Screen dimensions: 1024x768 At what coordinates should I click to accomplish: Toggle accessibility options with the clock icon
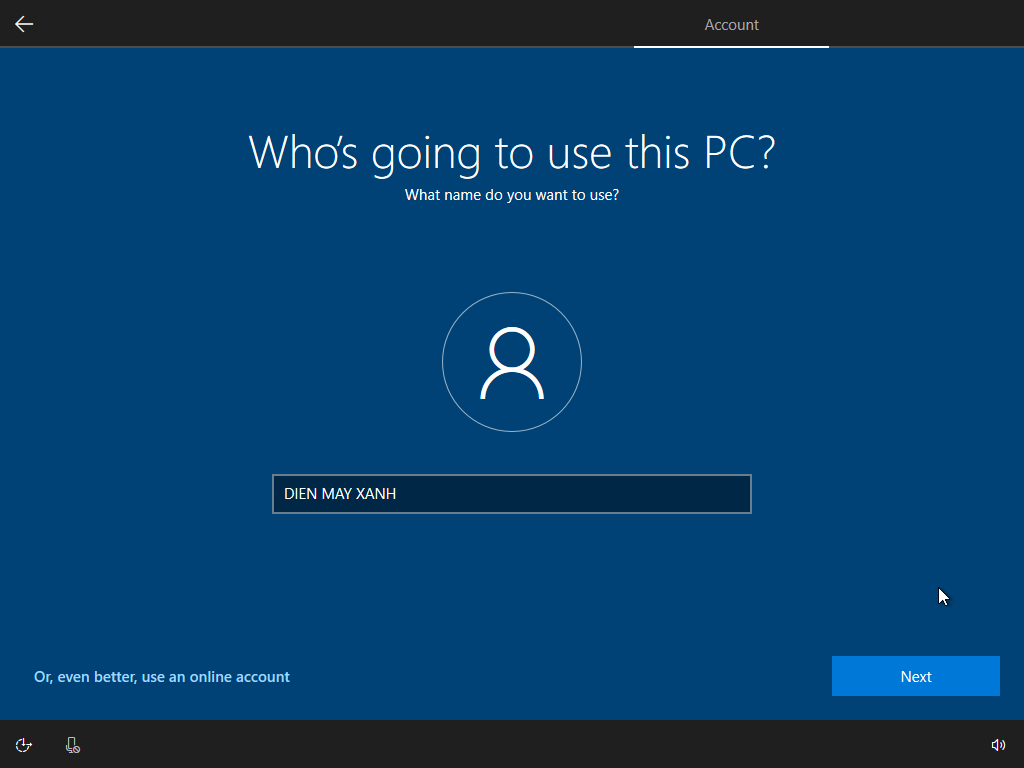point(23,744)
